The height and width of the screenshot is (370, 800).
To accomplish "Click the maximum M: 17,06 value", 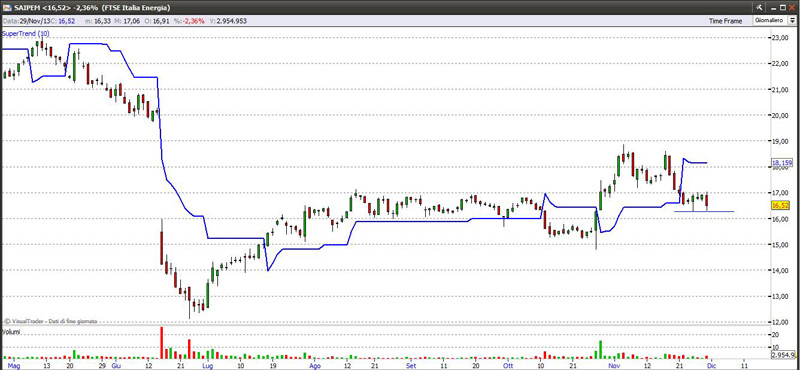I will coord(132,21).
